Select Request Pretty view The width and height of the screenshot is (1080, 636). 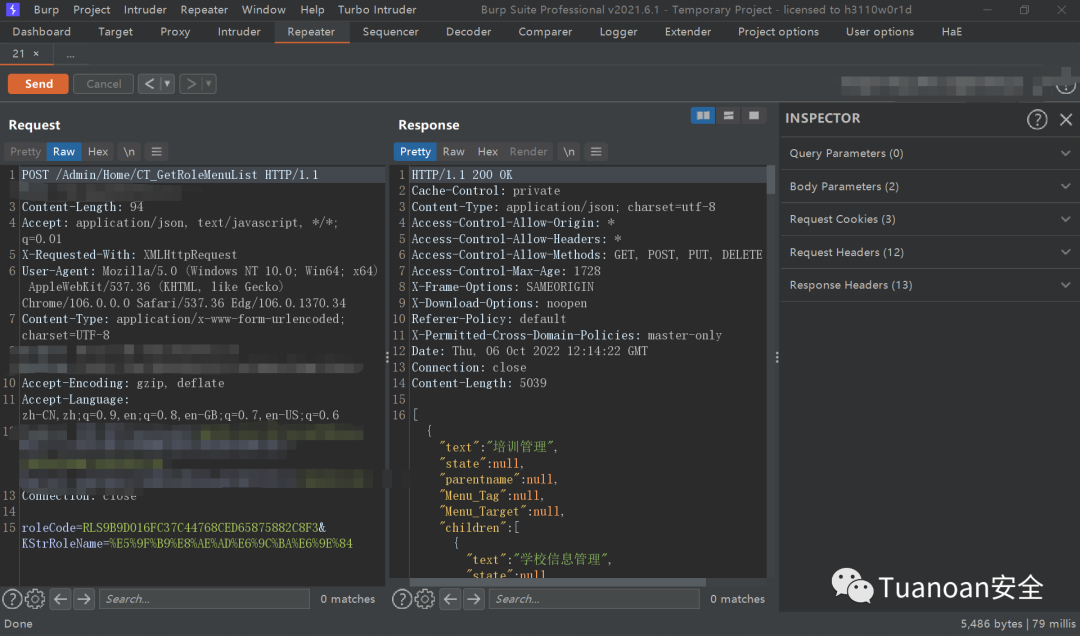[25, 152]
